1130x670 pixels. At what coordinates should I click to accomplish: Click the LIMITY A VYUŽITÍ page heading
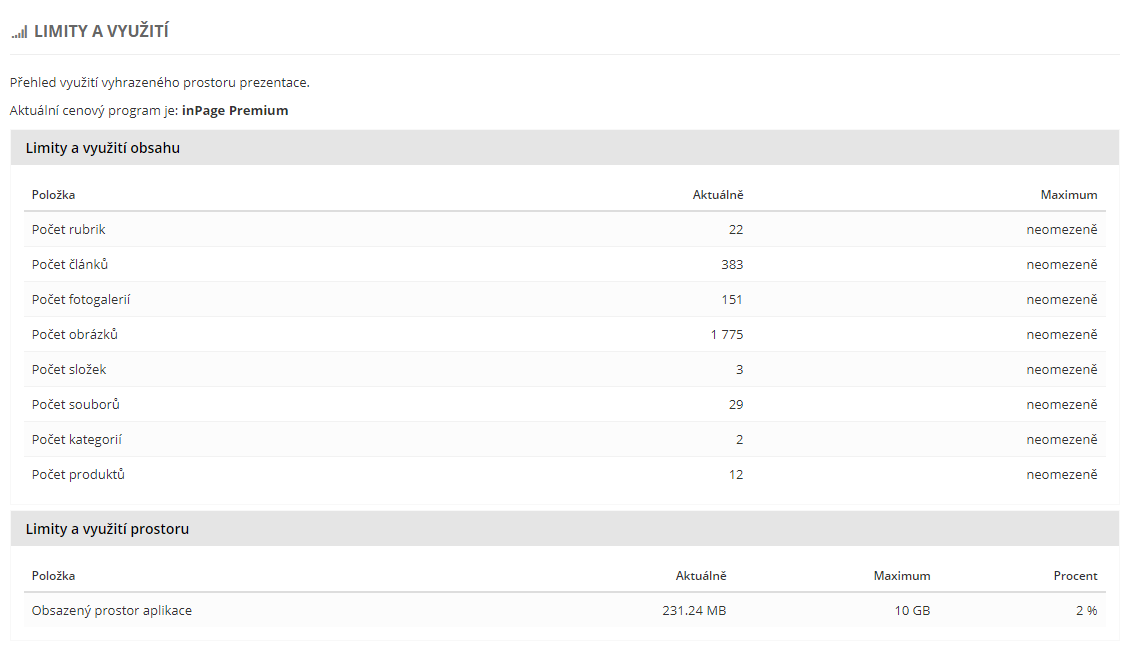pyautogui.click(x=101, y=32)
